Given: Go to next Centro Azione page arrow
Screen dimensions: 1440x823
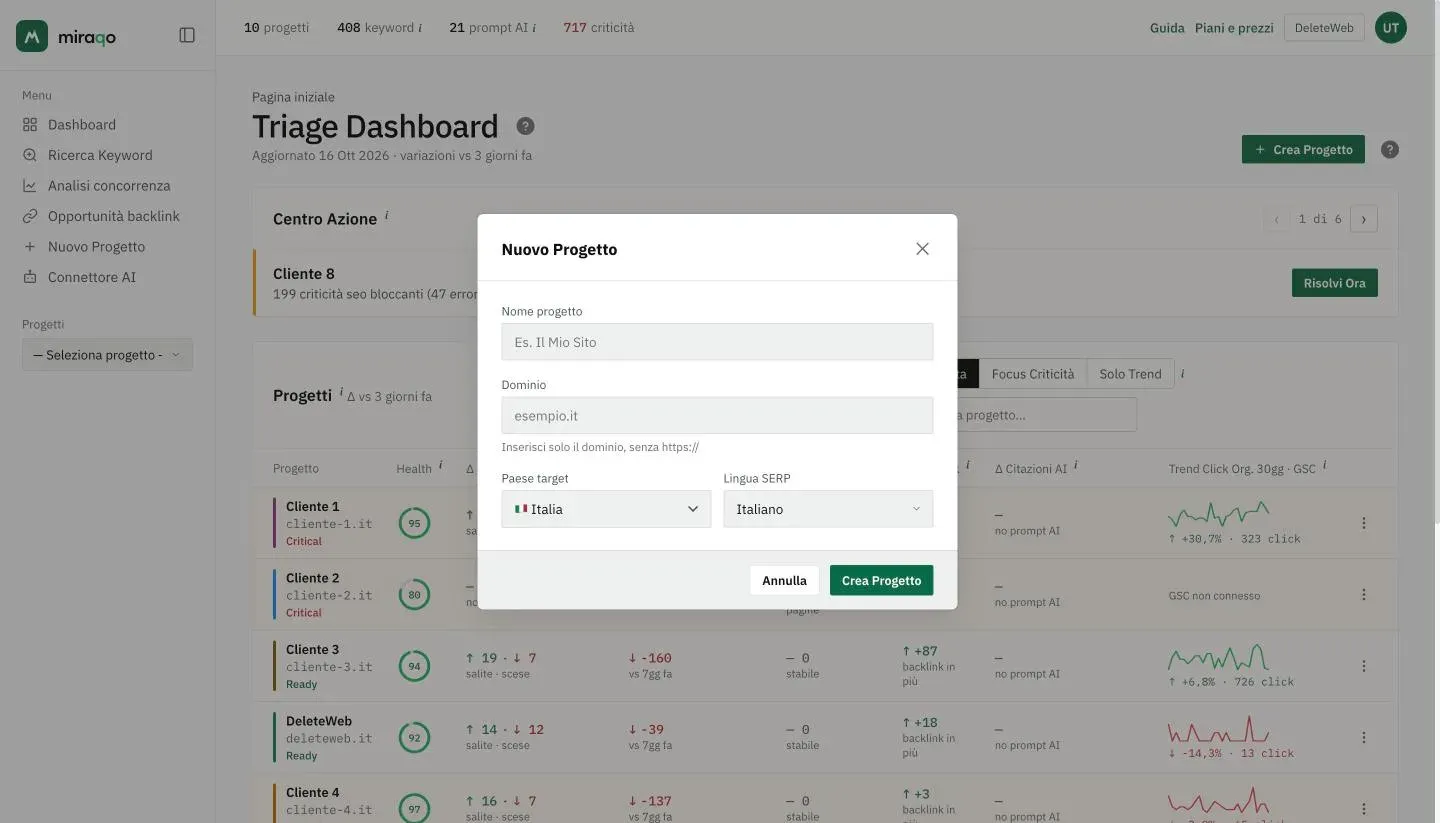Looking at the screenshot, I should (1364, 219).
